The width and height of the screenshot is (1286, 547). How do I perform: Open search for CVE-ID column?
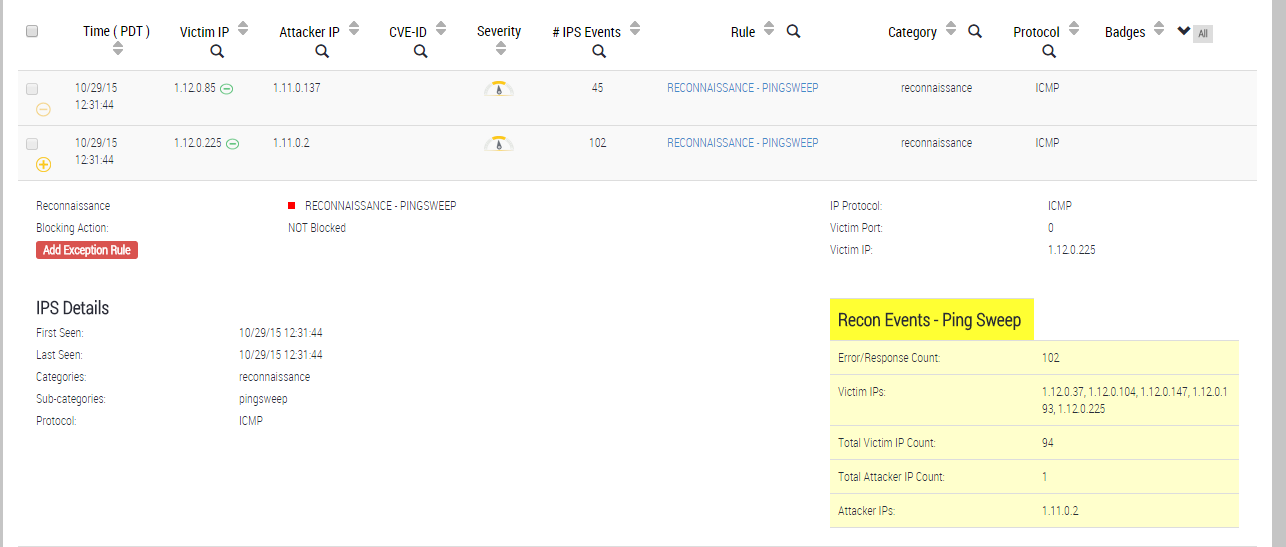[x=420, y=52]
